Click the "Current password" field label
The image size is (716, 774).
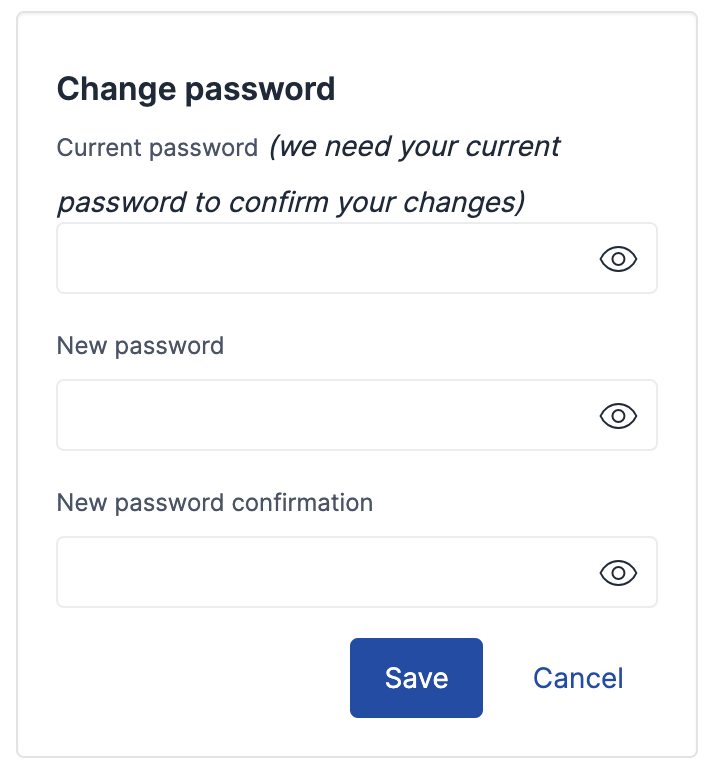157,149
